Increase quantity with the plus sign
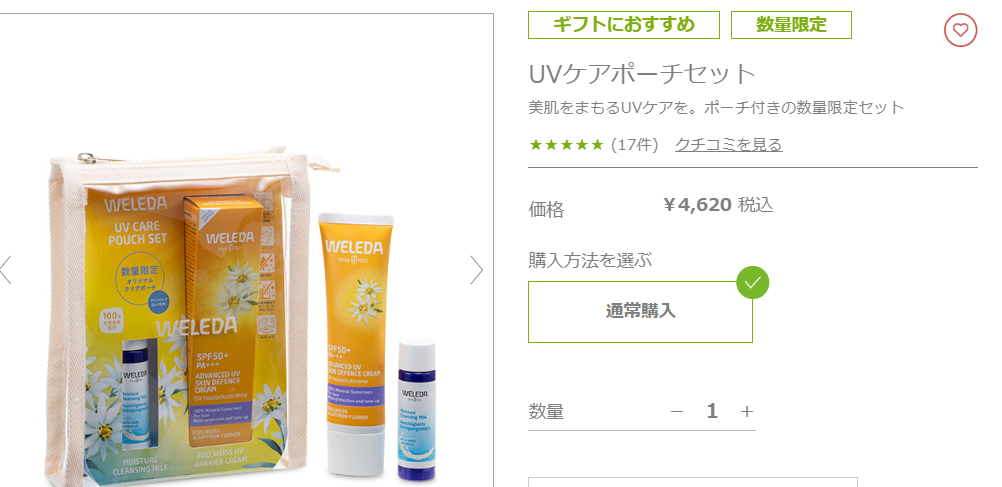The image size is (1002, 487). [x=746, y=411]
